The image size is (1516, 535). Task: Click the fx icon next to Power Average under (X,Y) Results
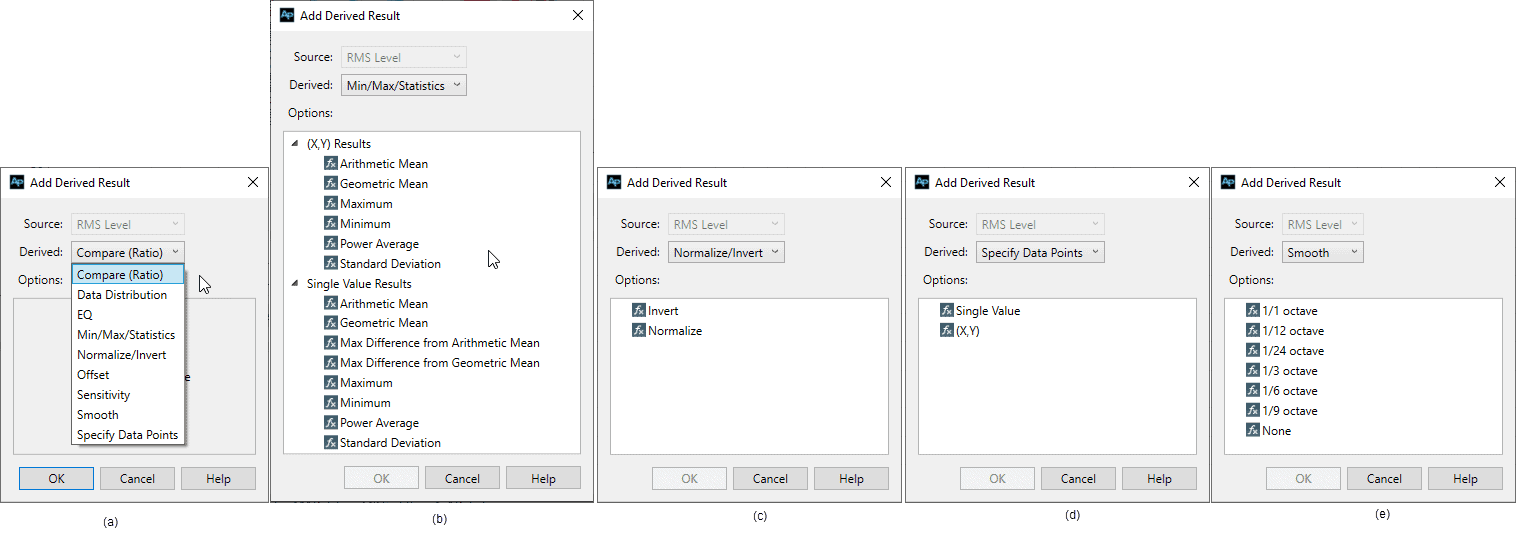331,244
